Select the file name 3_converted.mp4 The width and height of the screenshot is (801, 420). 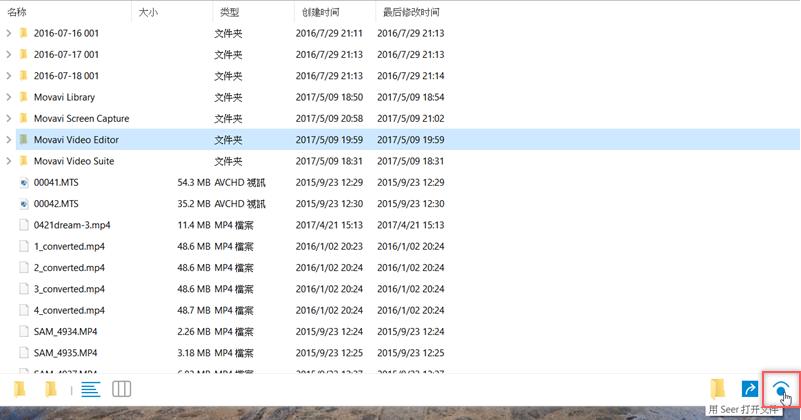(69, 289)
